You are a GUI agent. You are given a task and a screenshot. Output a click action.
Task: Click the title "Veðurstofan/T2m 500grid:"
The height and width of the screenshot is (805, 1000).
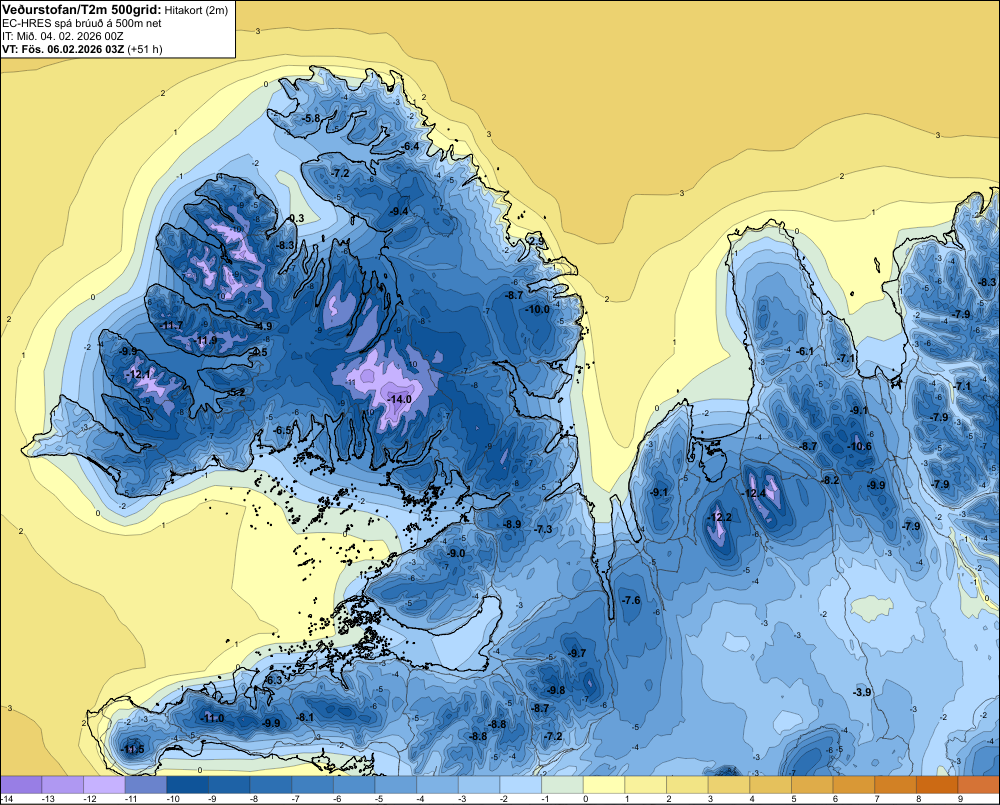click(81, 10)
